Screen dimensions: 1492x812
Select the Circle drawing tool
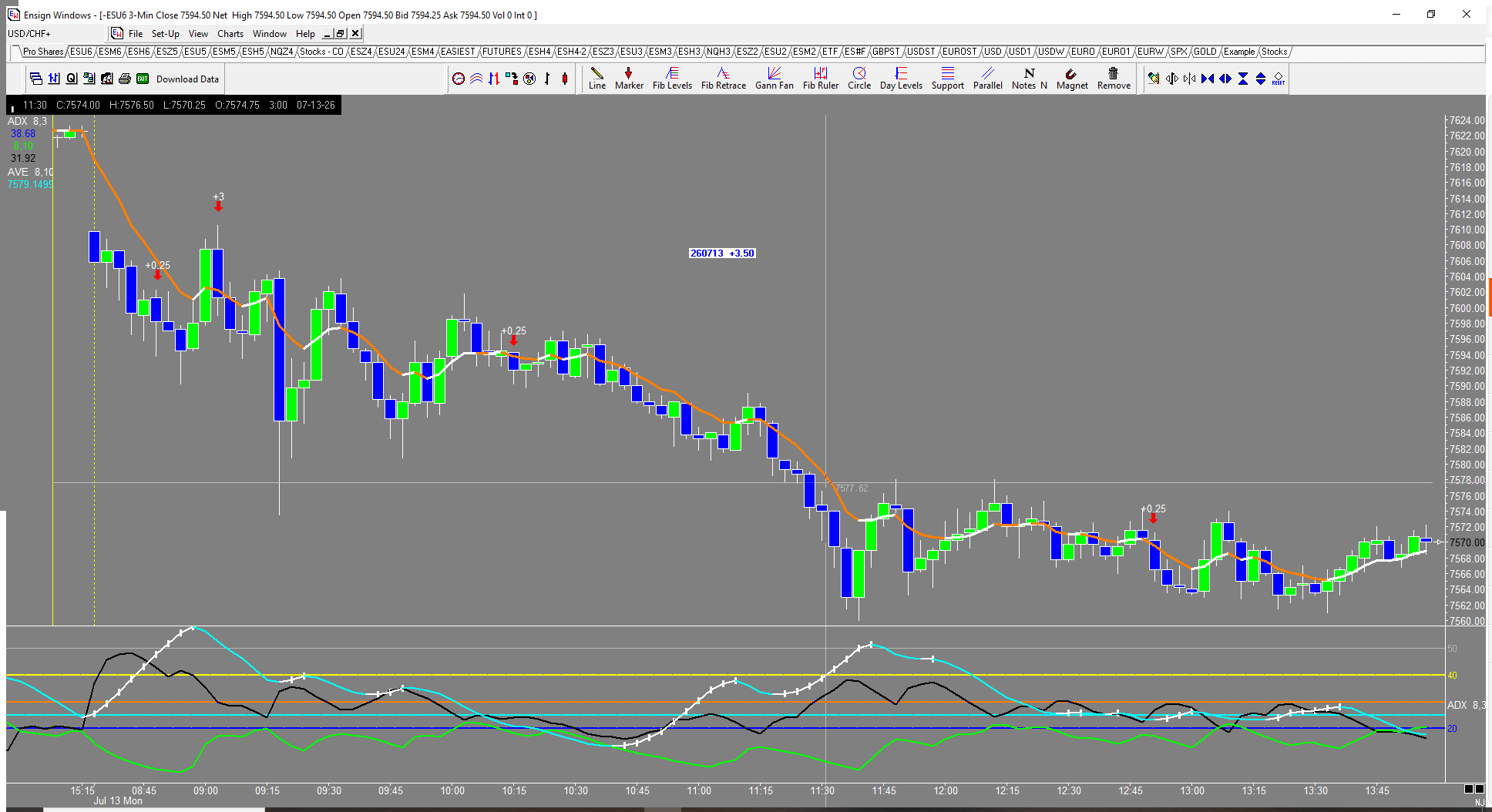pyautogui.click(x=859, y=79)
